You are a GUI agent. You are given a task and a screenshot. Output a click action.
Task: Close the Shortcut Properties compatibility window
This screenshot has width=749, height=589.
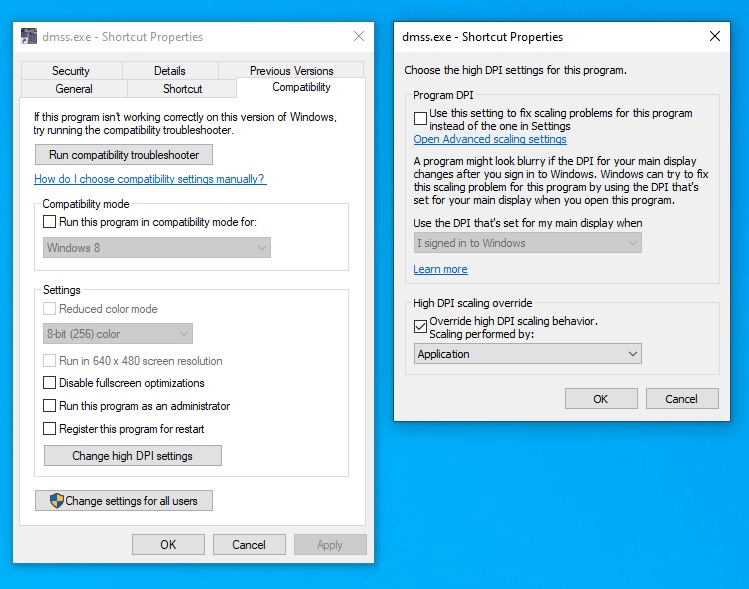point(358,37)
